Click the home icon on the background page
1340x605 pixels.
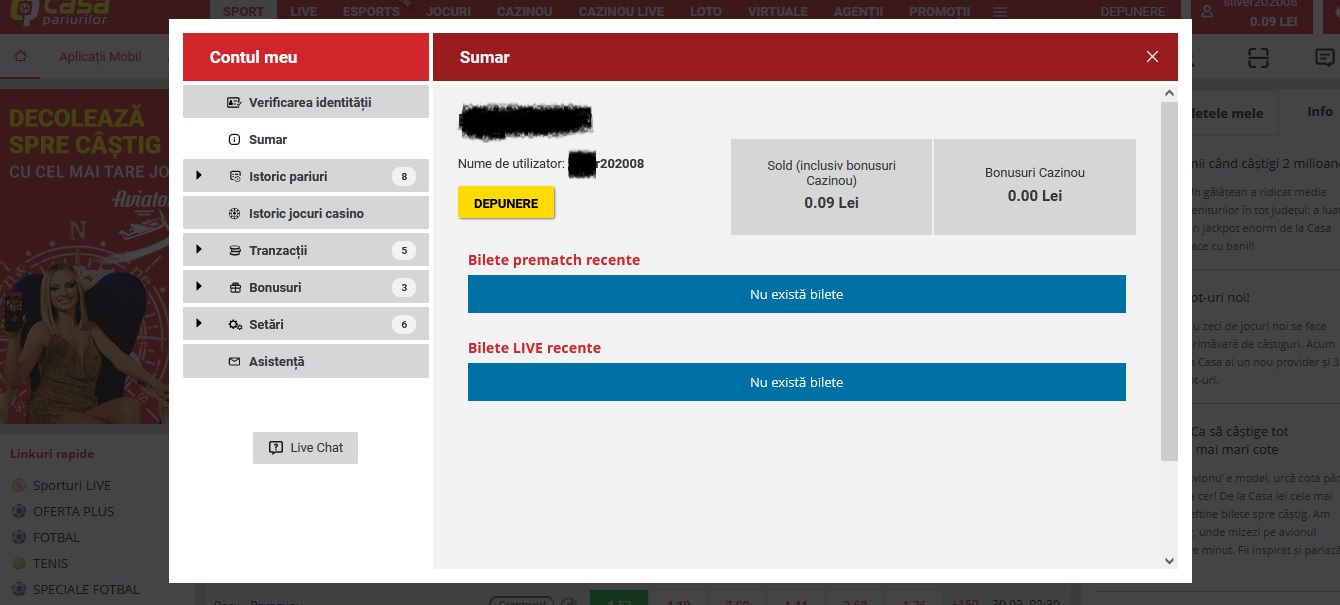tap(21, 57)
